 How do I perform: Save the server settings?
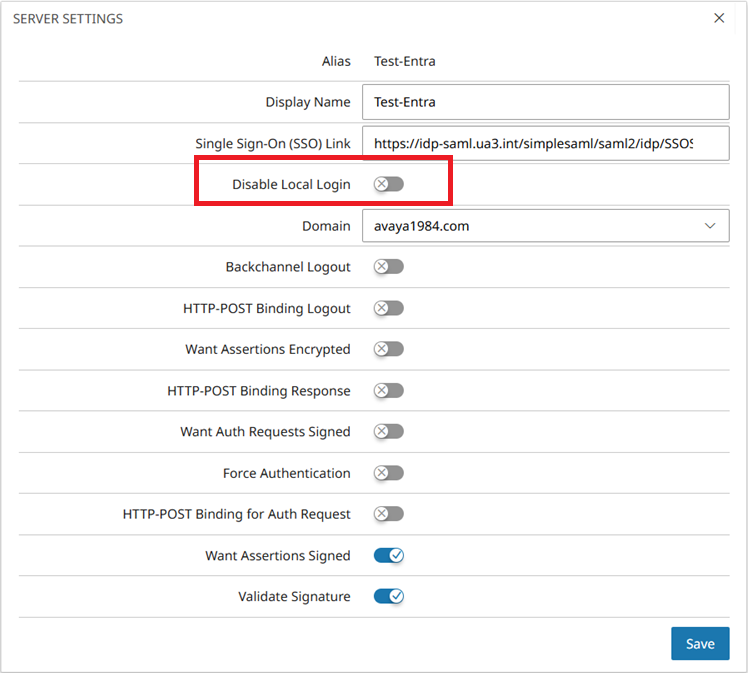point(700,643)
